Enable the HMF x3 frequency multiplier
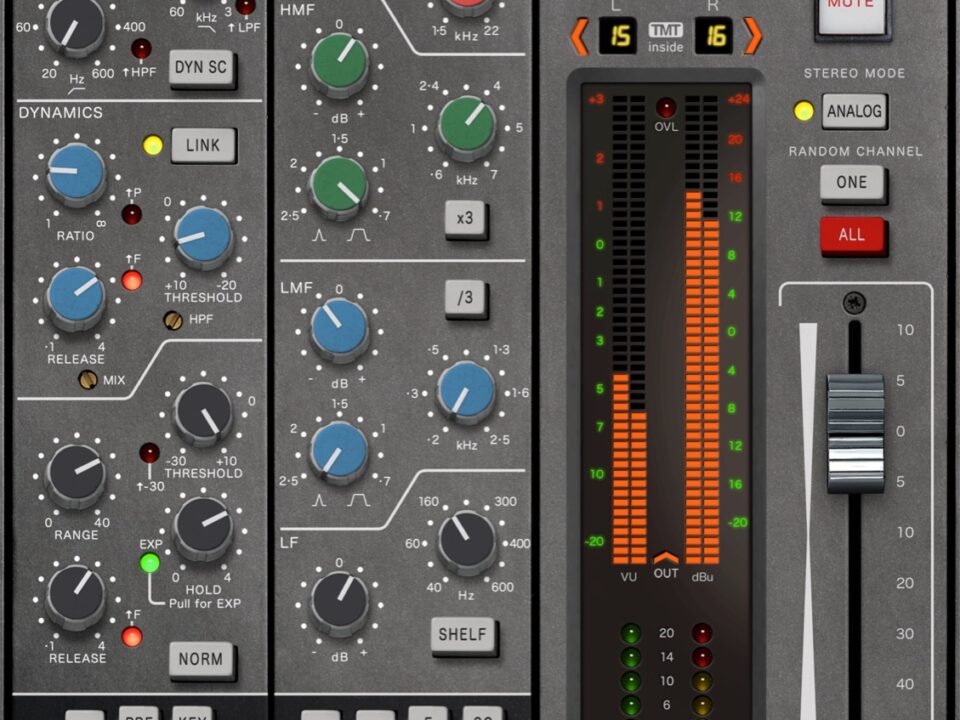Image resolution: width=960 pixels, height=720 pixels. click(466, 219)
